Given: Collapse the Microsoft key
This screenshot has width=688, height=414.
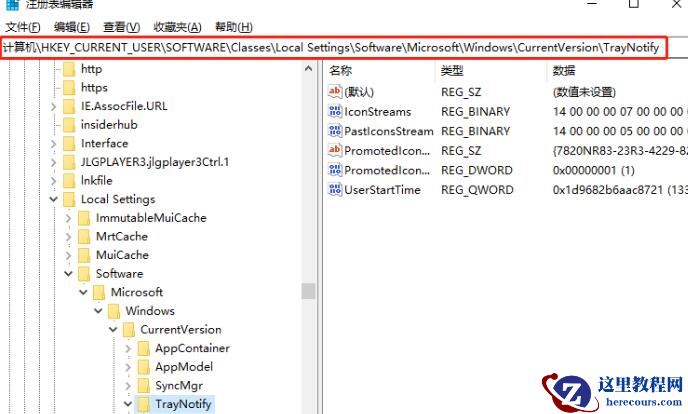Looking at the screenshot, I should coord(83,293).
